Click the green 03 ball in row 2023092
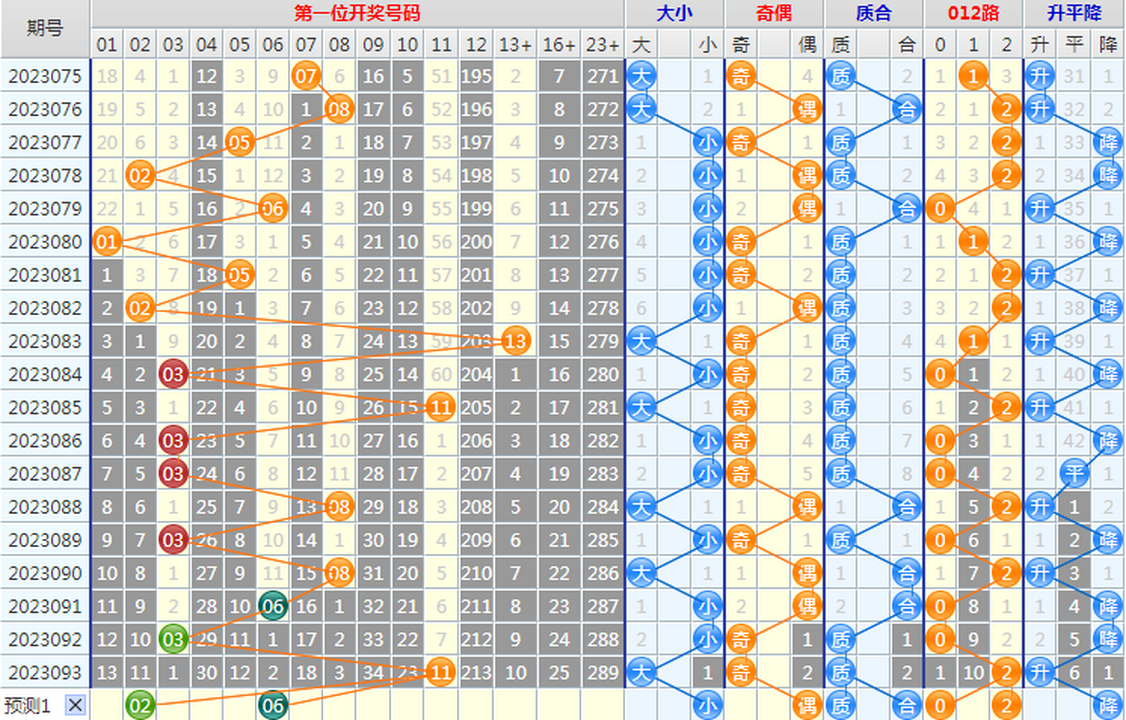This screenshot has height=720, width=1126. (x=173, y=640)
